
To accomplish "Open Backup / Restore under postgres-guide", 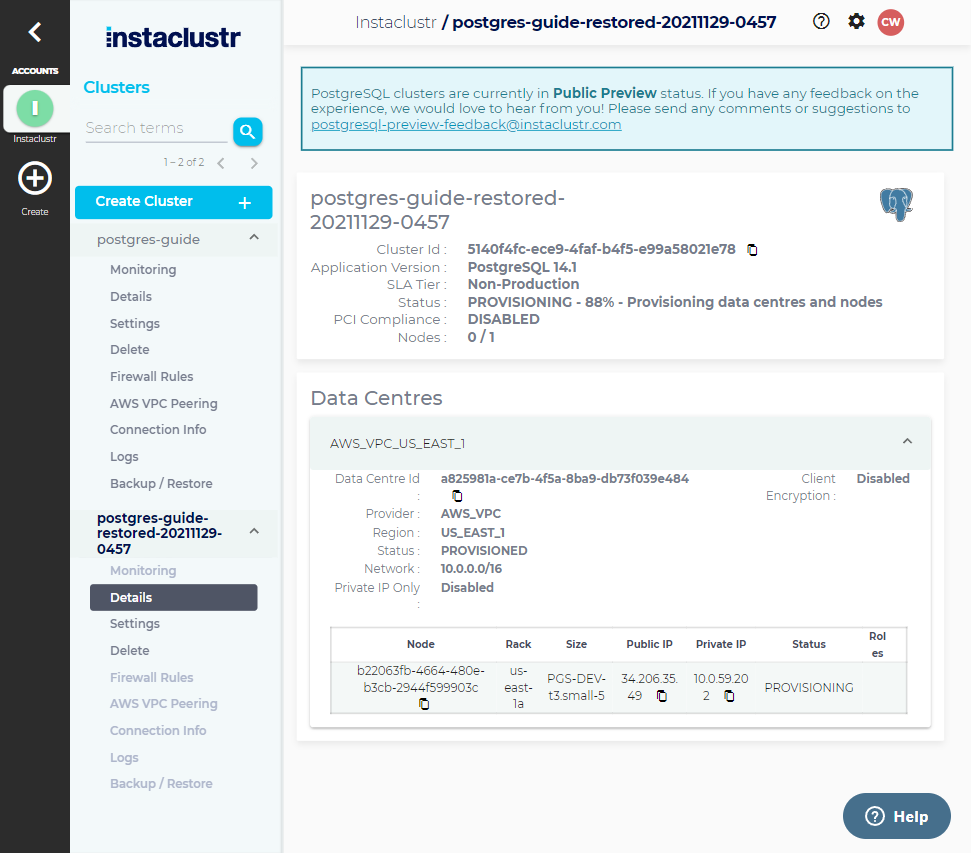I will (161, 483).
